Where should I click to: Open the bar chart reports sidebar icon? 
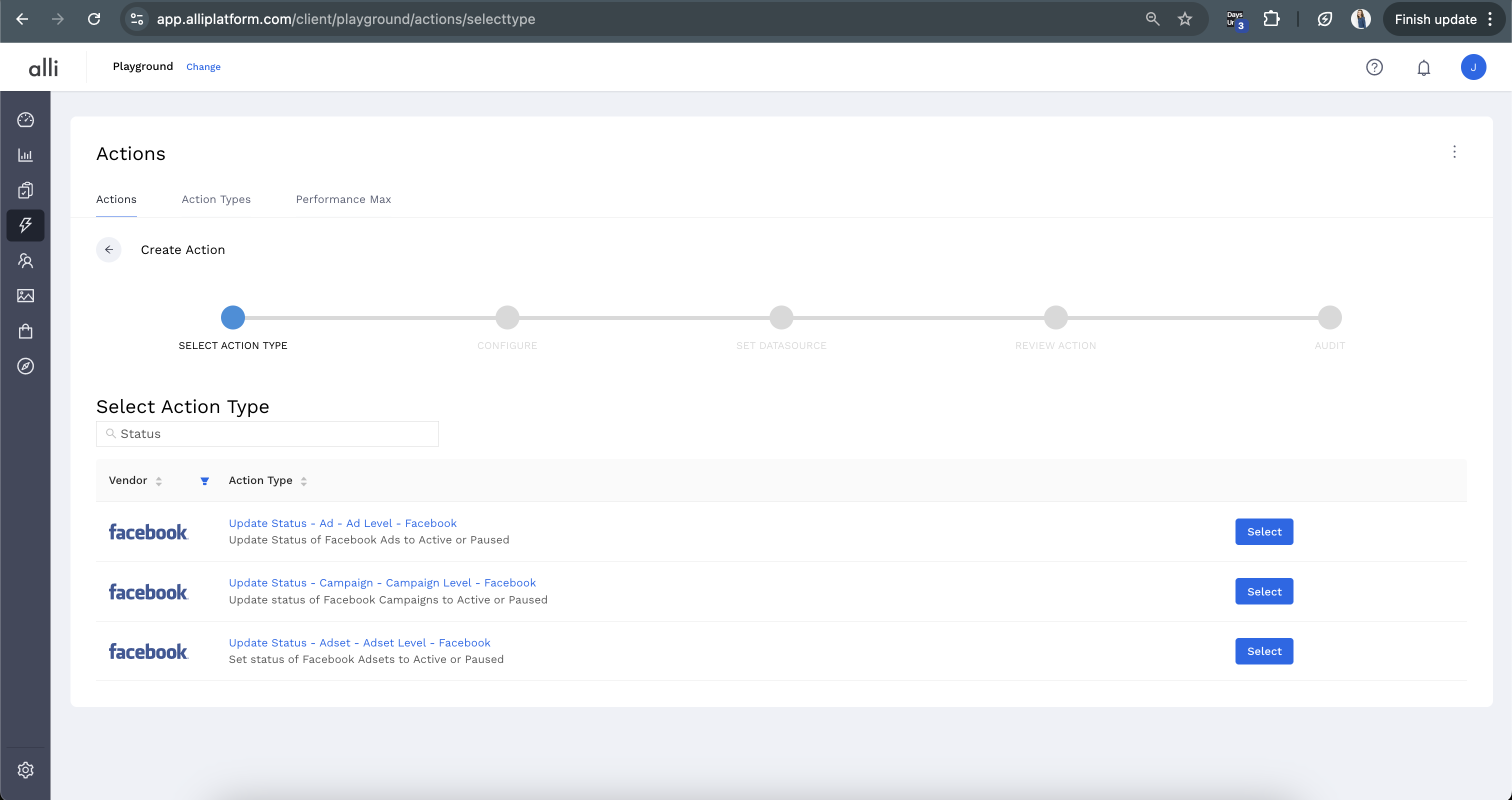[25, 155]
